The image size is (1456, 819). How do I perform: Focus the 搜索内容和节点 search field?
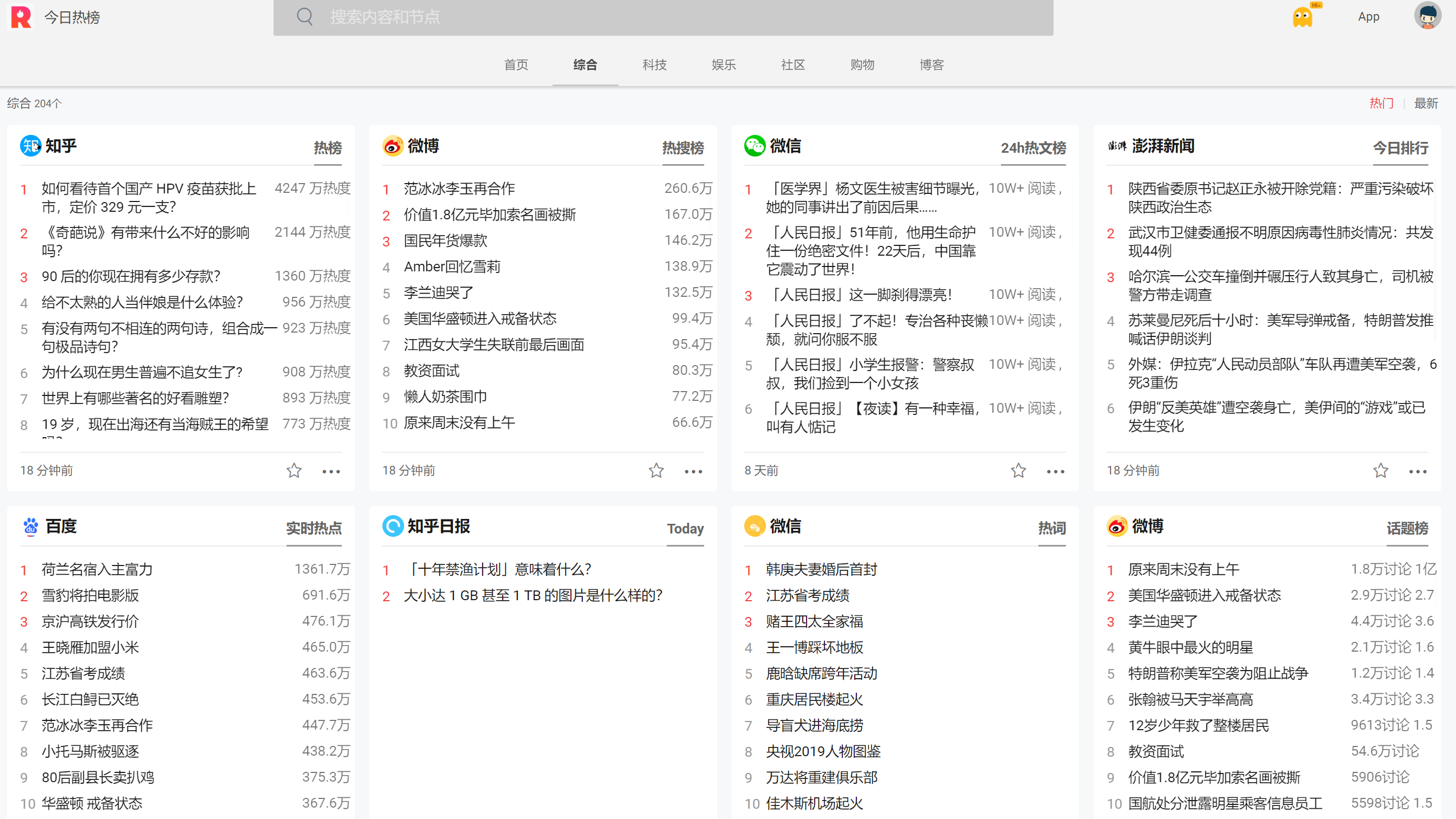pos(663,17)
